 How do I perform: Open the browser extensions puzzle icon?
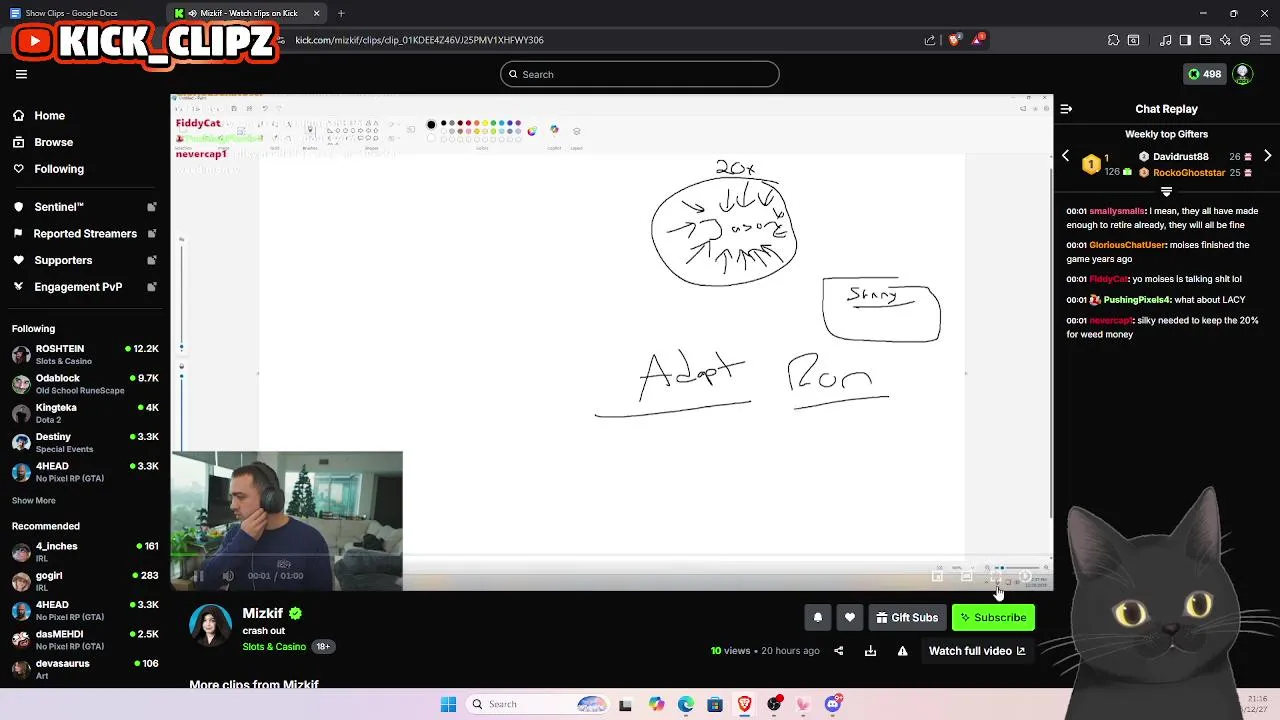point(1113,40)
